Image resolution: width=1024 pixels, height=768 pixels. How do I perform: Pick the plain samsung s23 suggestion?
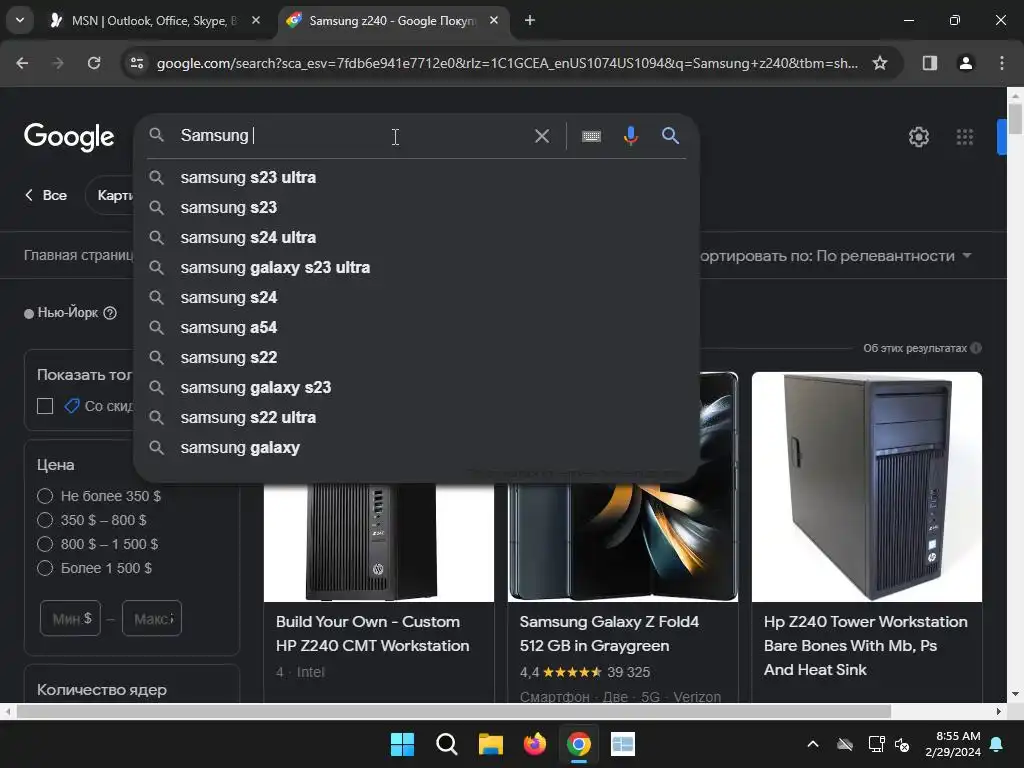tap(416, 208)
